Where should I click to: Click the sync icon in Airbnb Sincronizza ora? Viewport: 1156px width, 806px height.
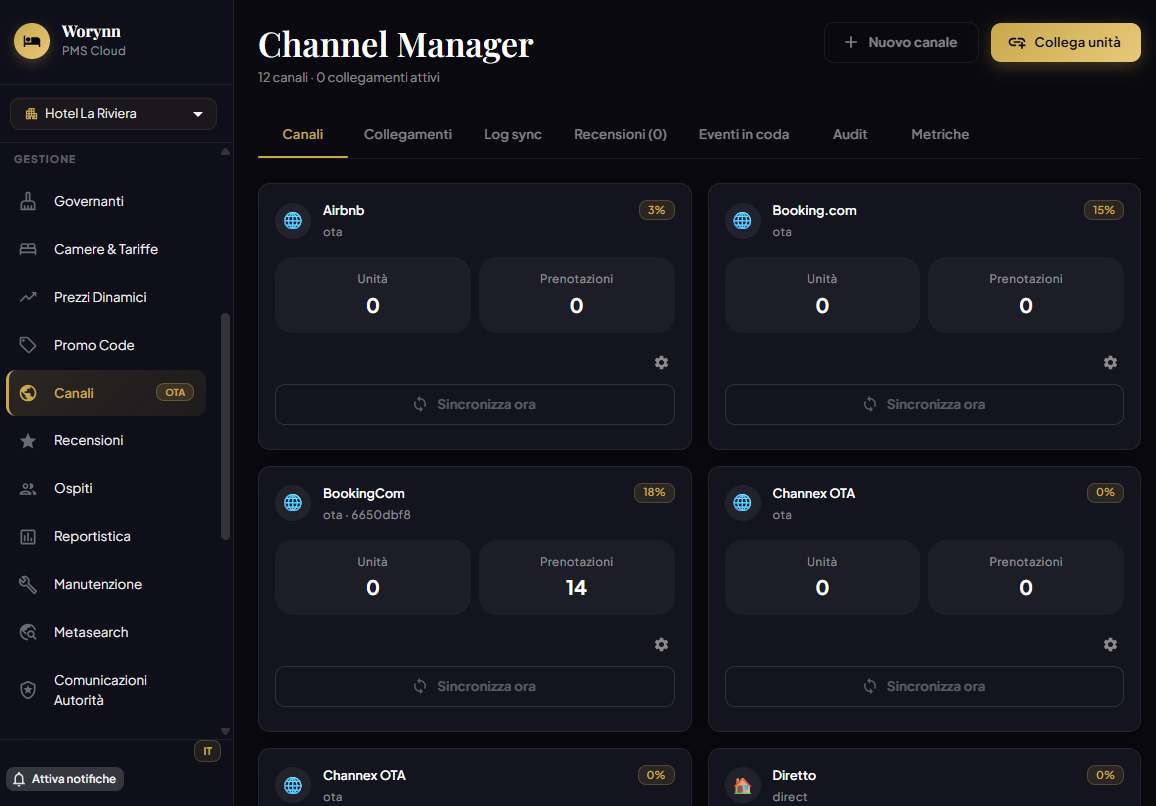(420, 404)
